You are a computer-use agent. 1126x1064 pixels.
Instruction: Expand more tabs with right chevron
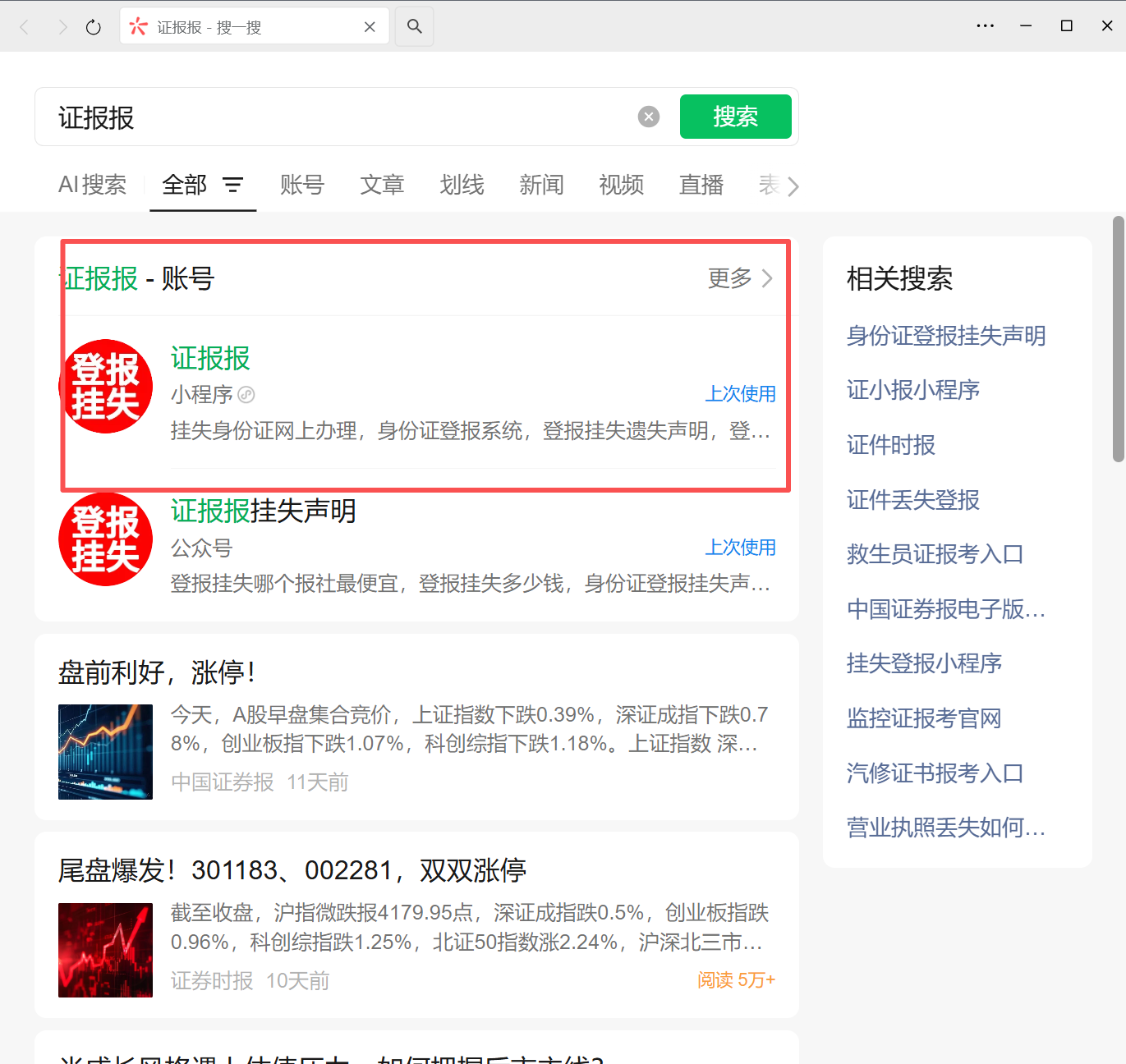tap(793, 186)
